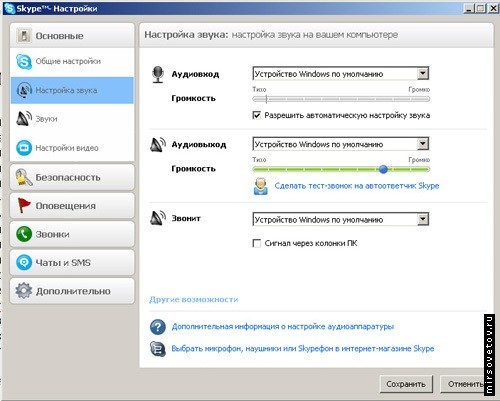This screenshot has width=500, height=401.
Task: Click the green phone icon beside Звонки
Action: [x=24, y=234]
